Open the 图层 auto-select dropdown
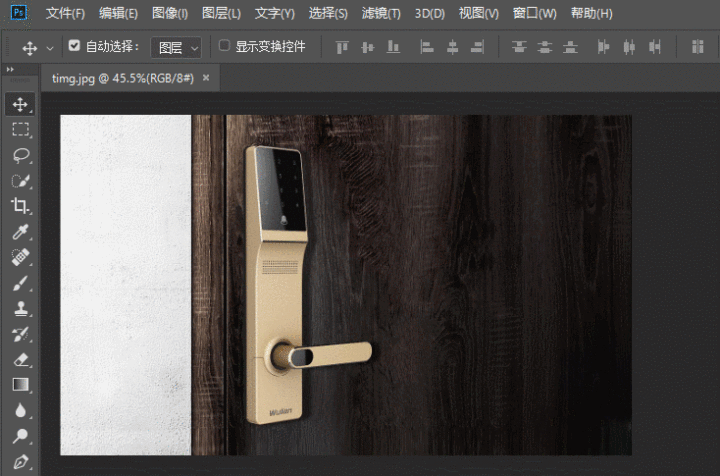 coord(177,47)
